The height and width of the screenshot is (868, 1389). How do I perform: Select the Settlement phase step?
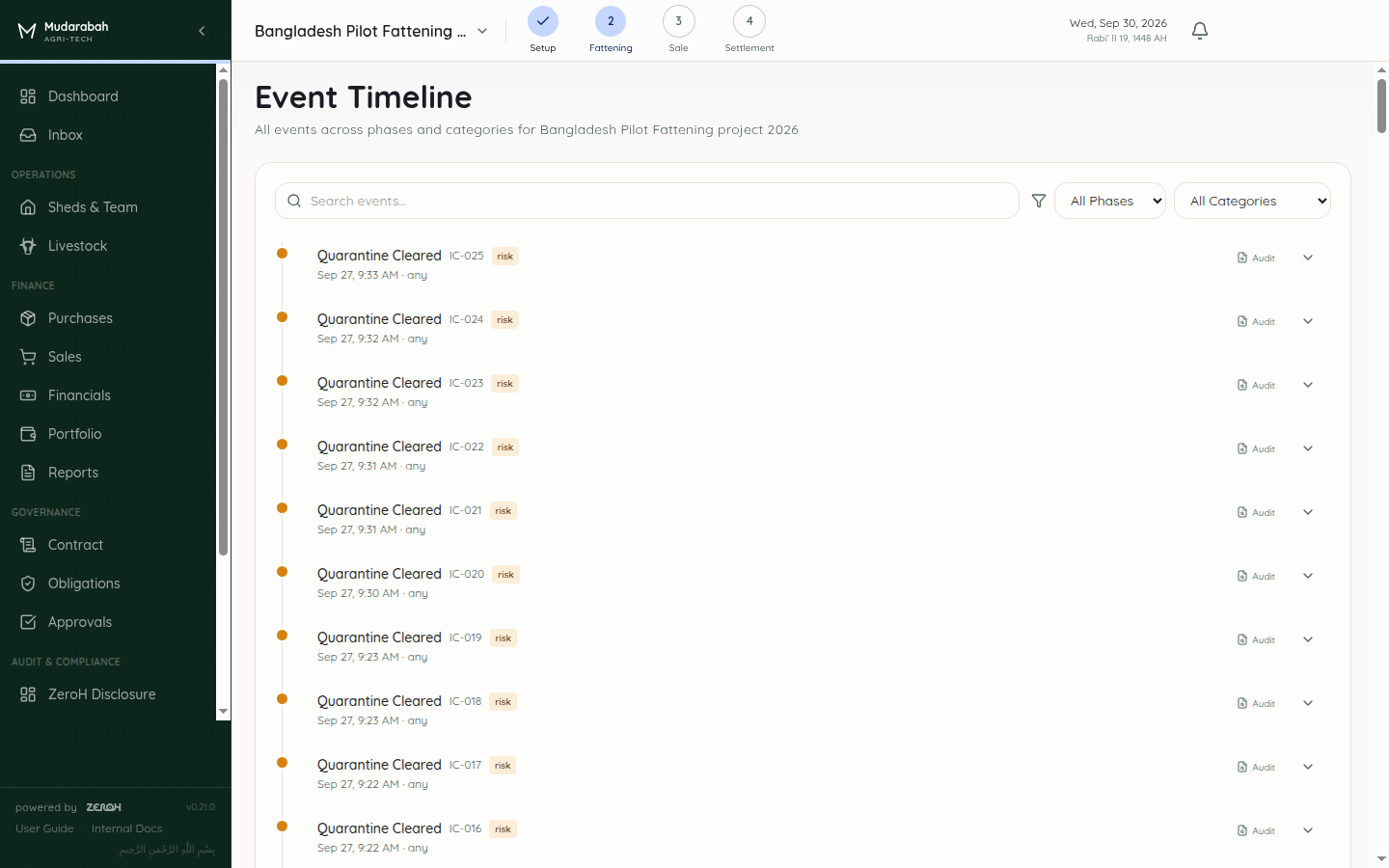click(x=749, y=30)
